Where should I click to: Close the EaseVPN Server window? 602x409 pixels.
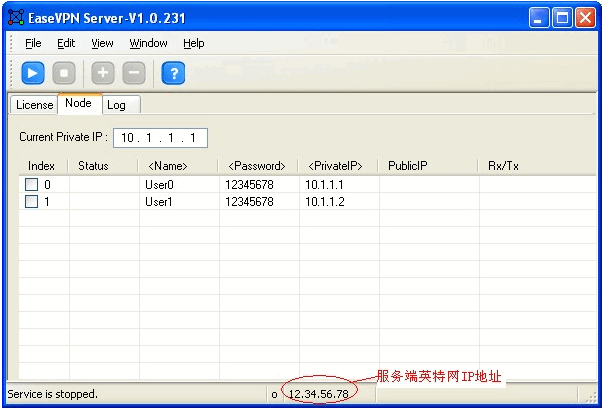click(585, 18)
